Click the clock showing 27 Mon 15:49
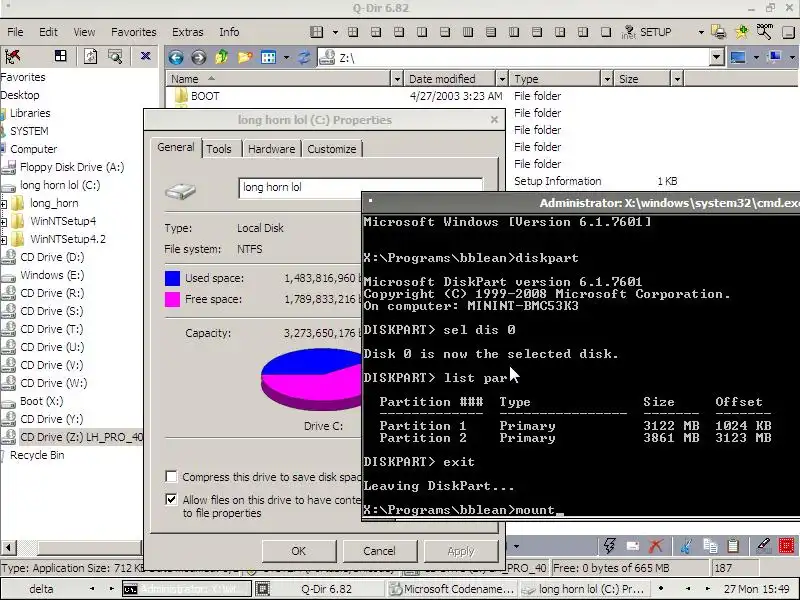Screen dimensions: 800x600 pyautogui.click(x=756, y=589)
